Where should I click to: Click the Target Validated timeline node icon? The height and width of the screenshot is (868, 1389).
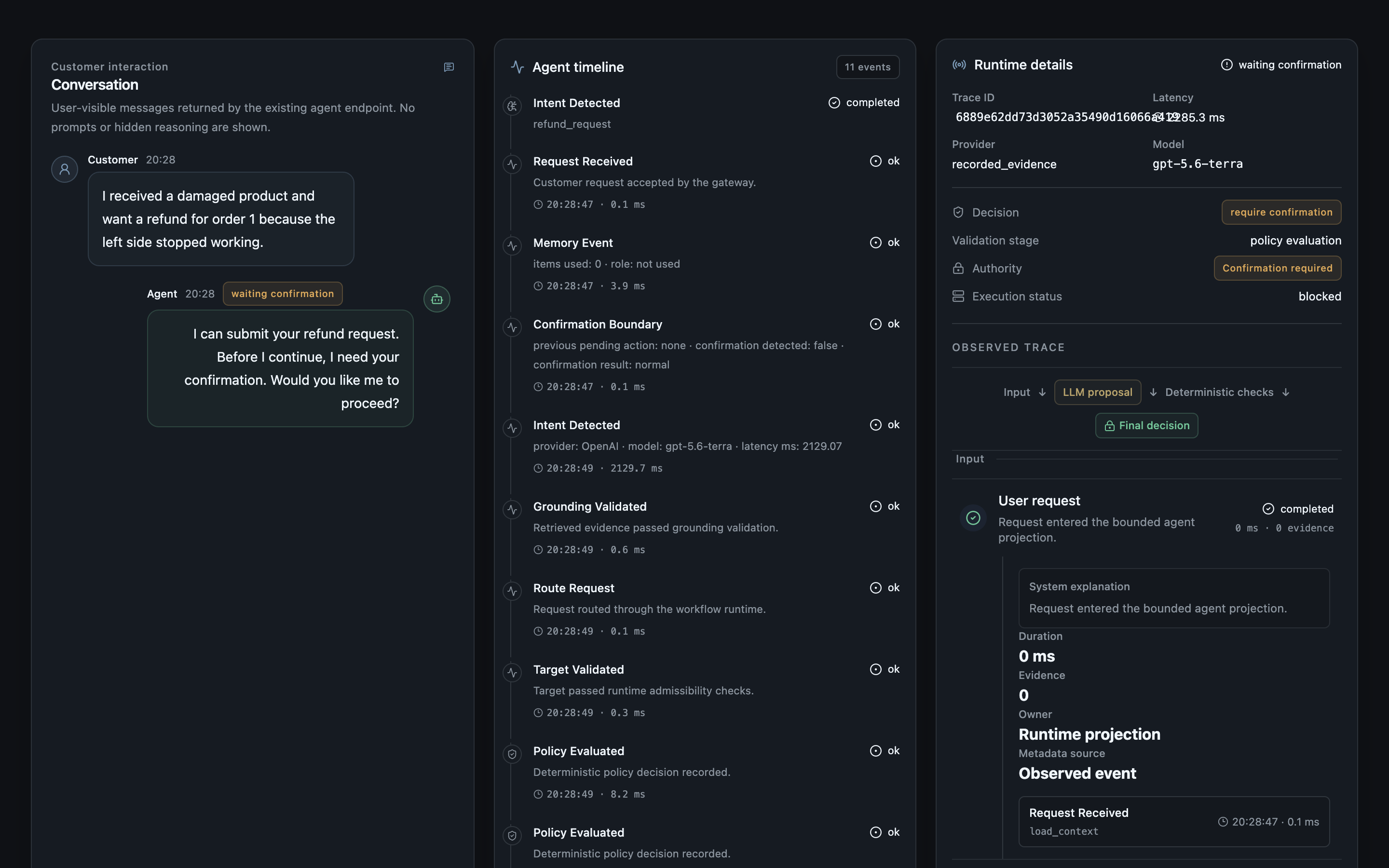[512, 673]
